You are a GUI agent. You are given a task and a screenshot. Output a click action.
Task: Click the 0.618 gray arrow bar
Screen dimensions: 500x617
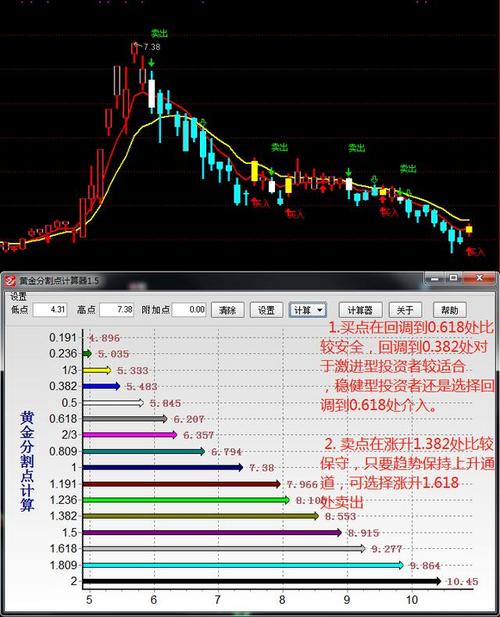pyautogui.click(x=125, y=419)
